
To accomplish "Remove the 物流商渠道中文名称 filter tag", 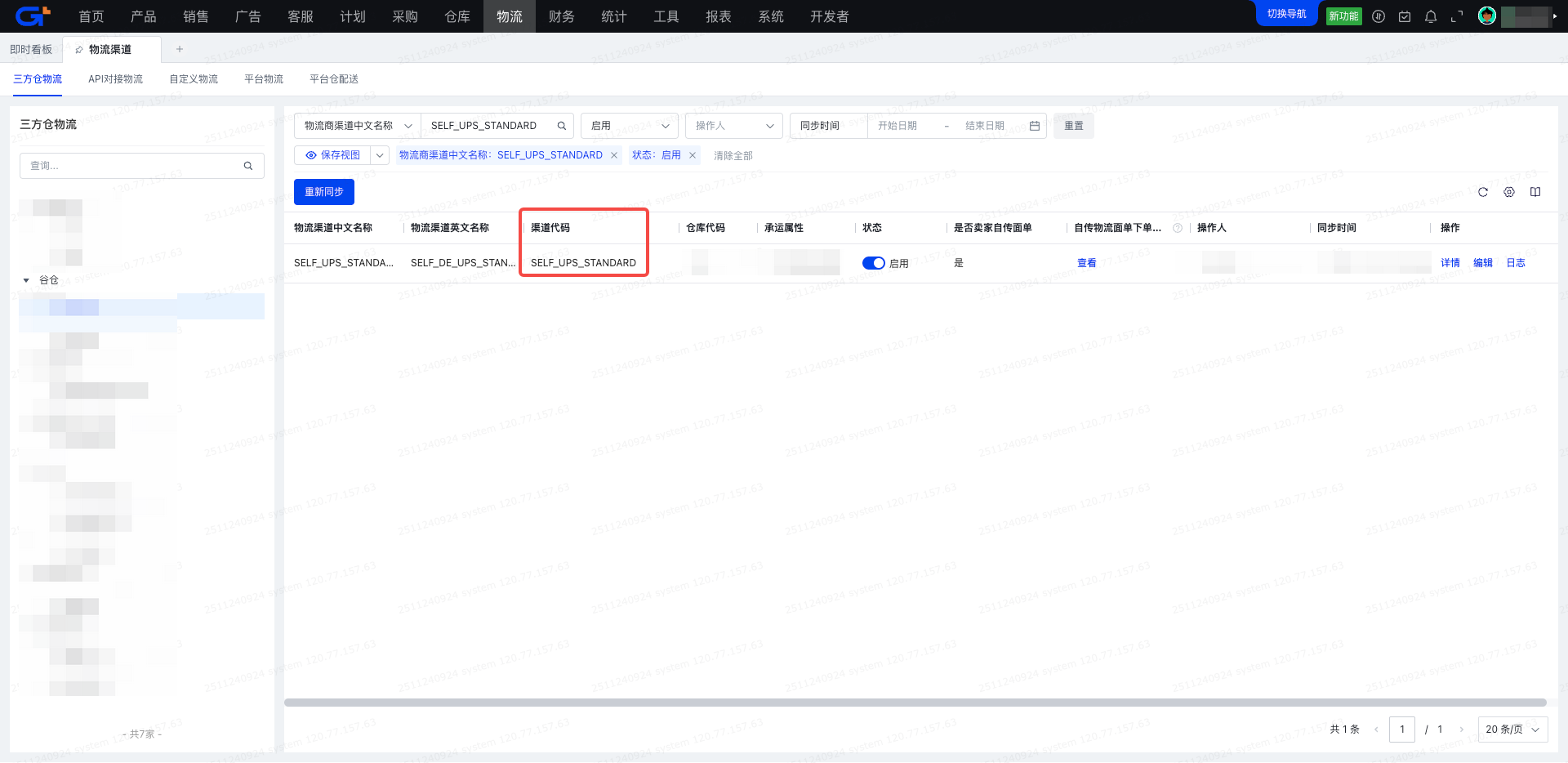I will pos(614,155).
